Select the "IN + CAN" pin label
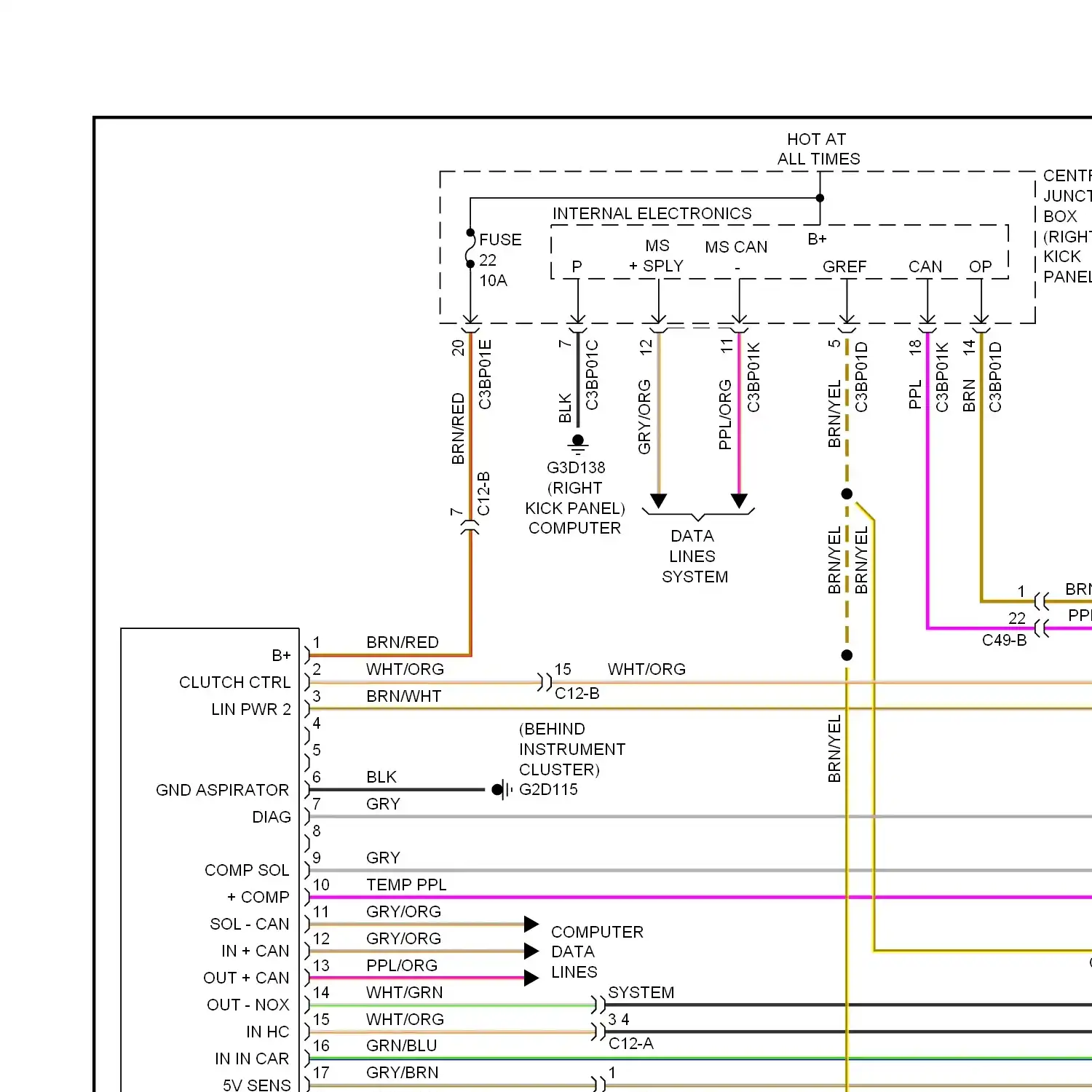This screenshot has width=1092, height=1092. pyautogui.click(x=255, y=951)
